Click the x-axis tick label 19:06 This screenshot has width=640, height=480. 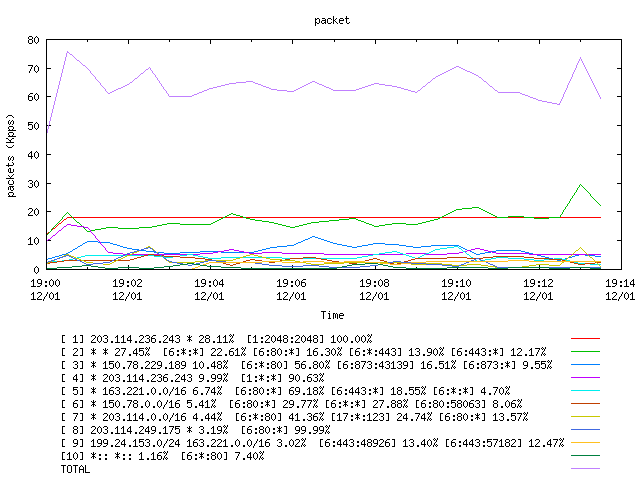coord(291,283)
